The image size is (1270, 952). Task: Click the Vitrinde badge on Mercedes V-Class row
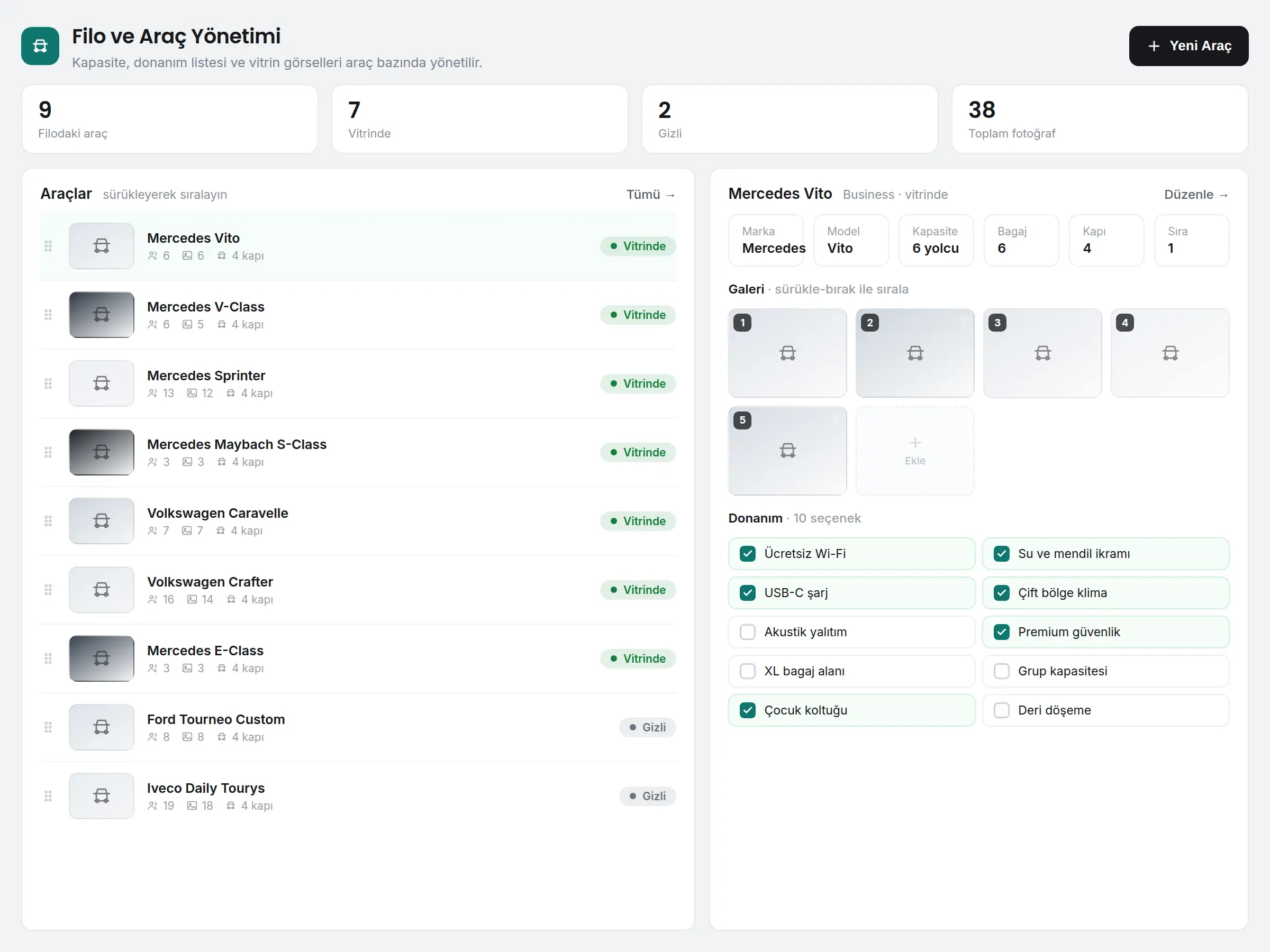[638, 315]
